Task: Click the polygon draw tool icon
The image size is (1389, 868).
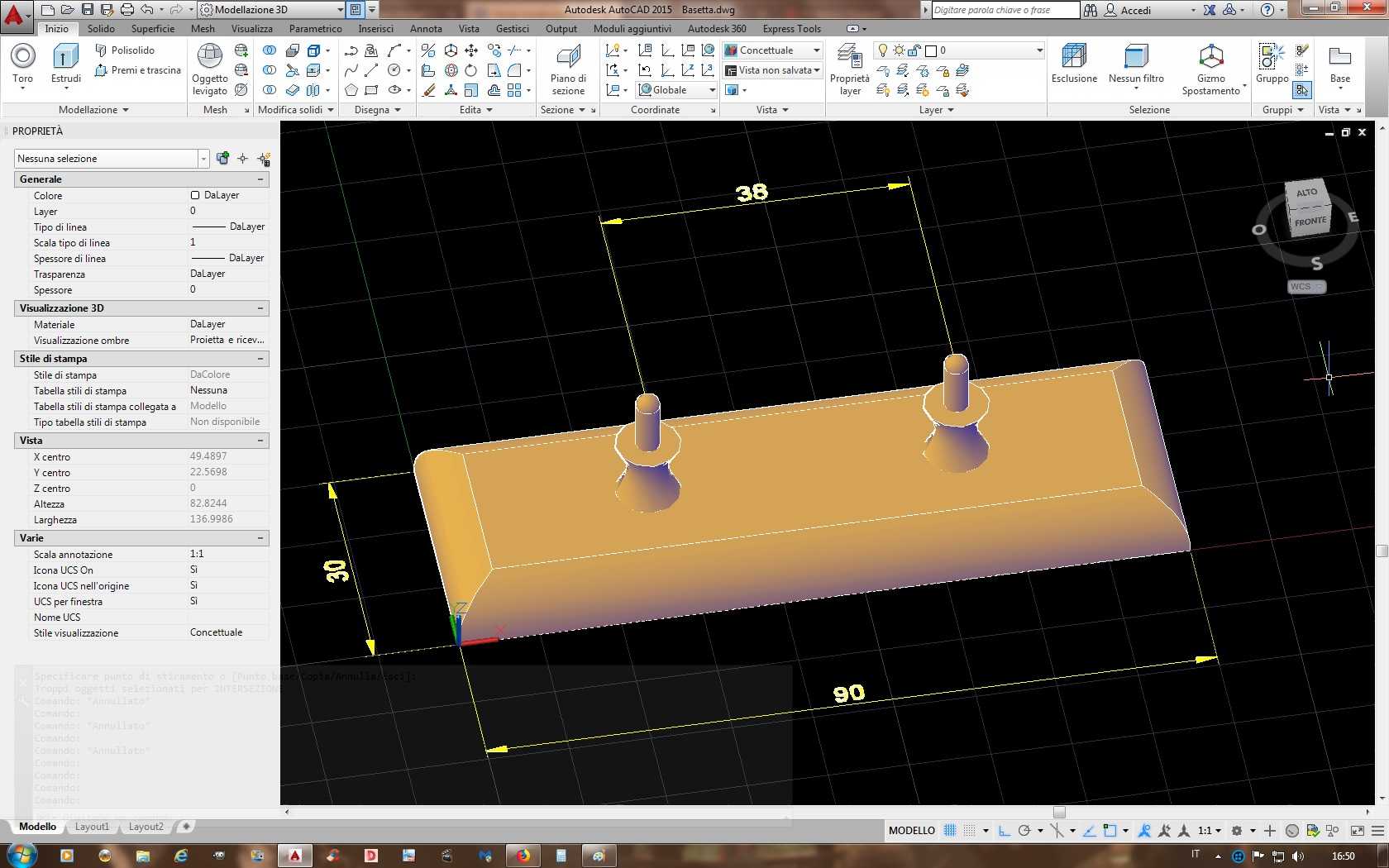Action: tap(351, 90)
